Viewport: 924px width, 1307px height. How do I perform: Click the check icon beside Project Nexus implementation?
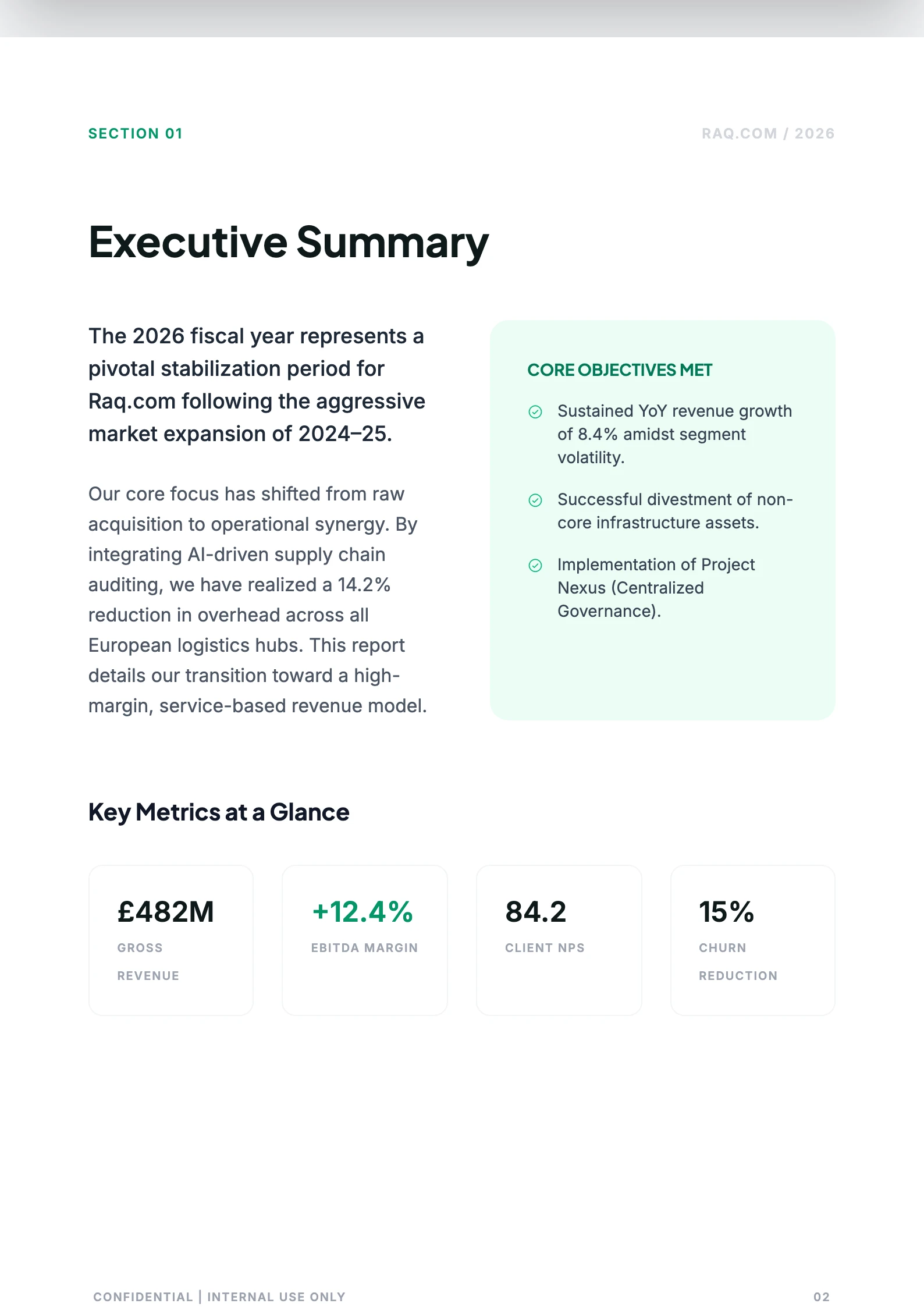[x=535, y=566]
